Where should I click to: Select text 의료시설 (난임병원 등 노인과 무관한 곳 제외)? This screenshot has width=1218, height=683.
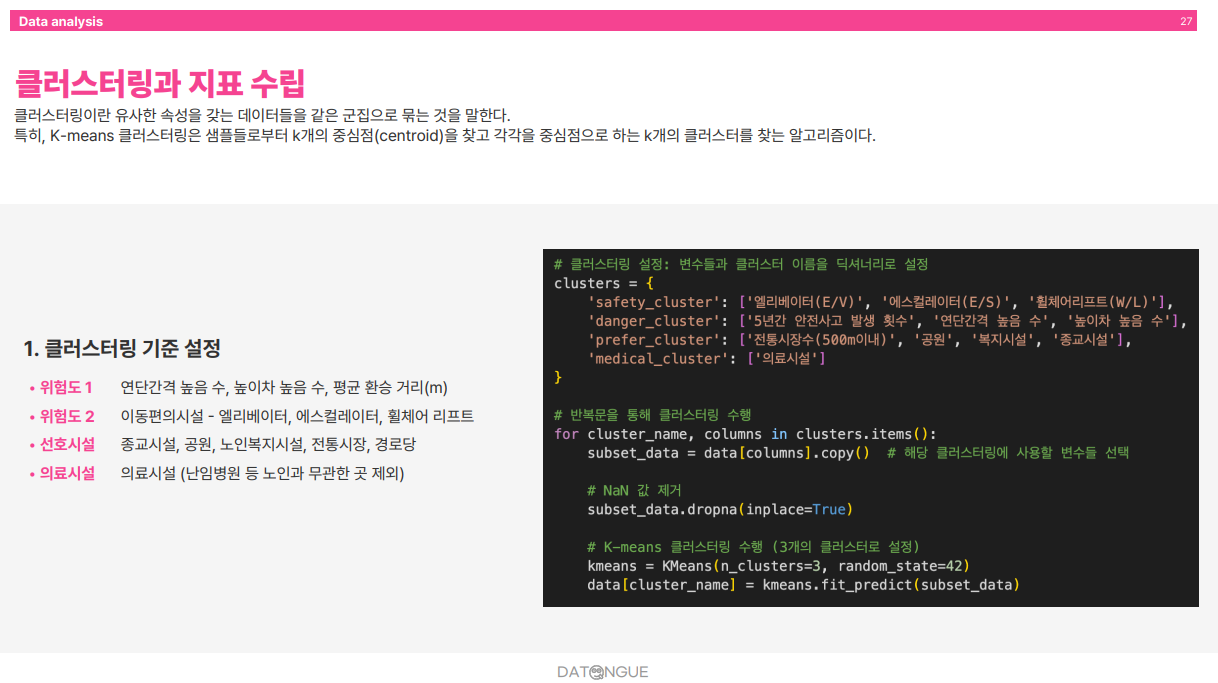click(262, 473)
